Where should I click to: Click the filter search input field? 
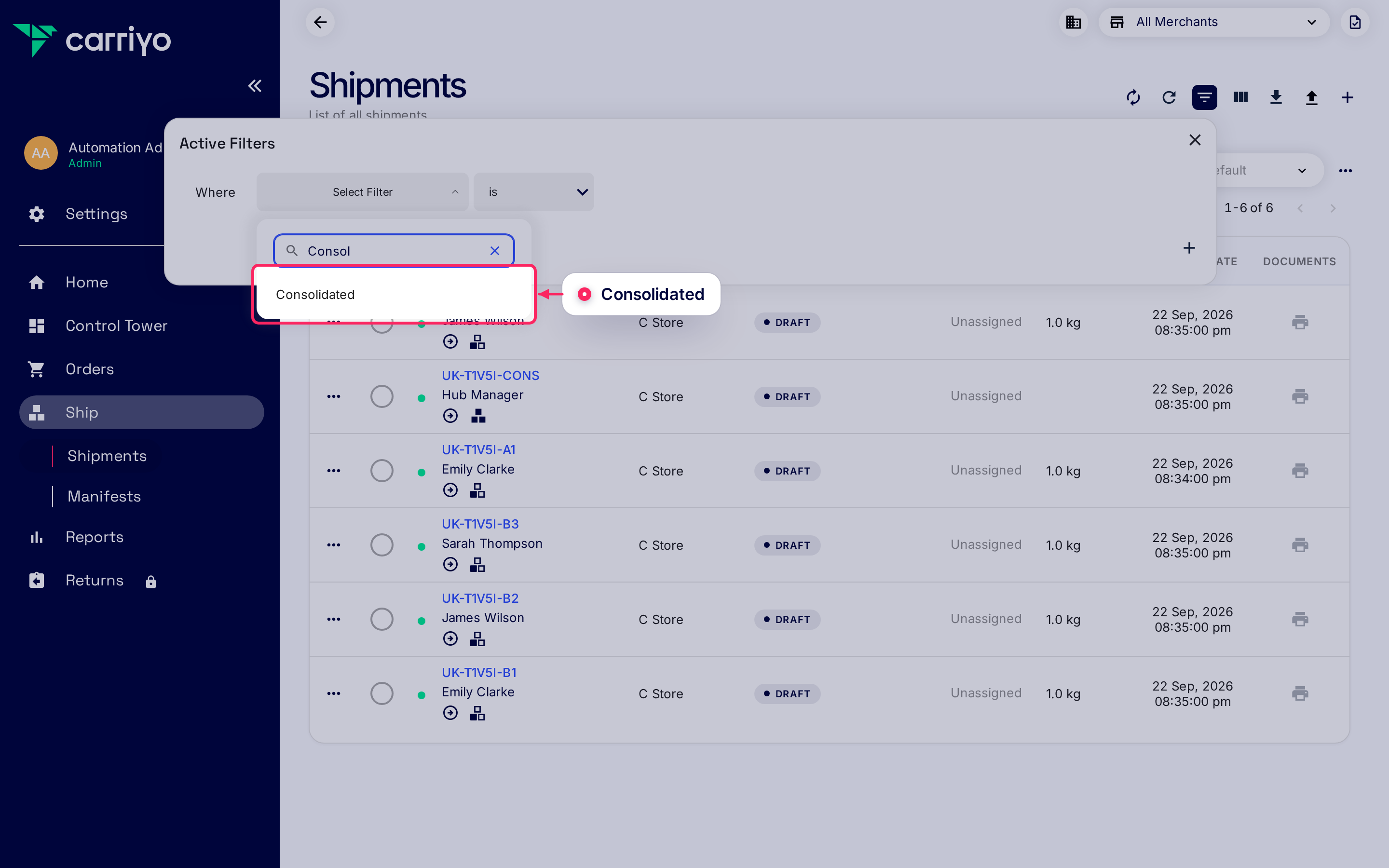(394, 251)
